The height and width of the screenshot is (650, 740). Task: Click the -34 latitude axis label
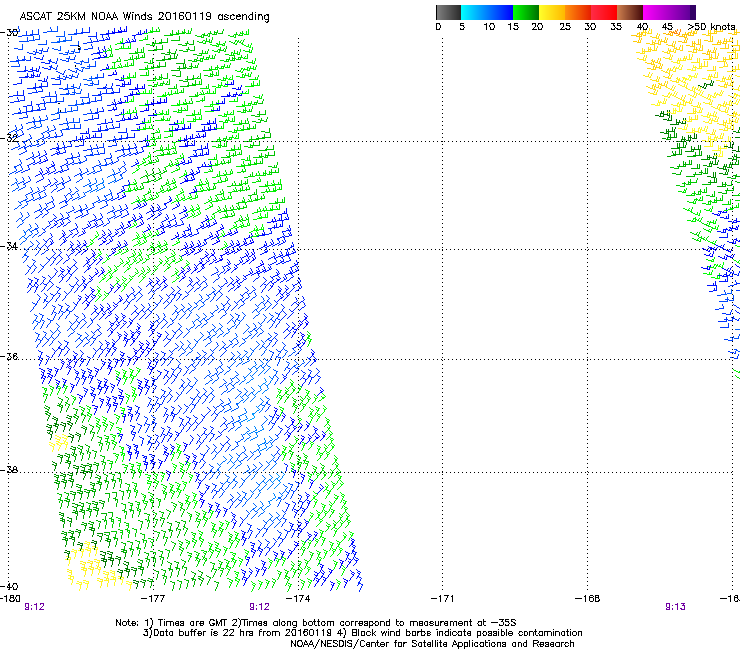coord(9,246)
